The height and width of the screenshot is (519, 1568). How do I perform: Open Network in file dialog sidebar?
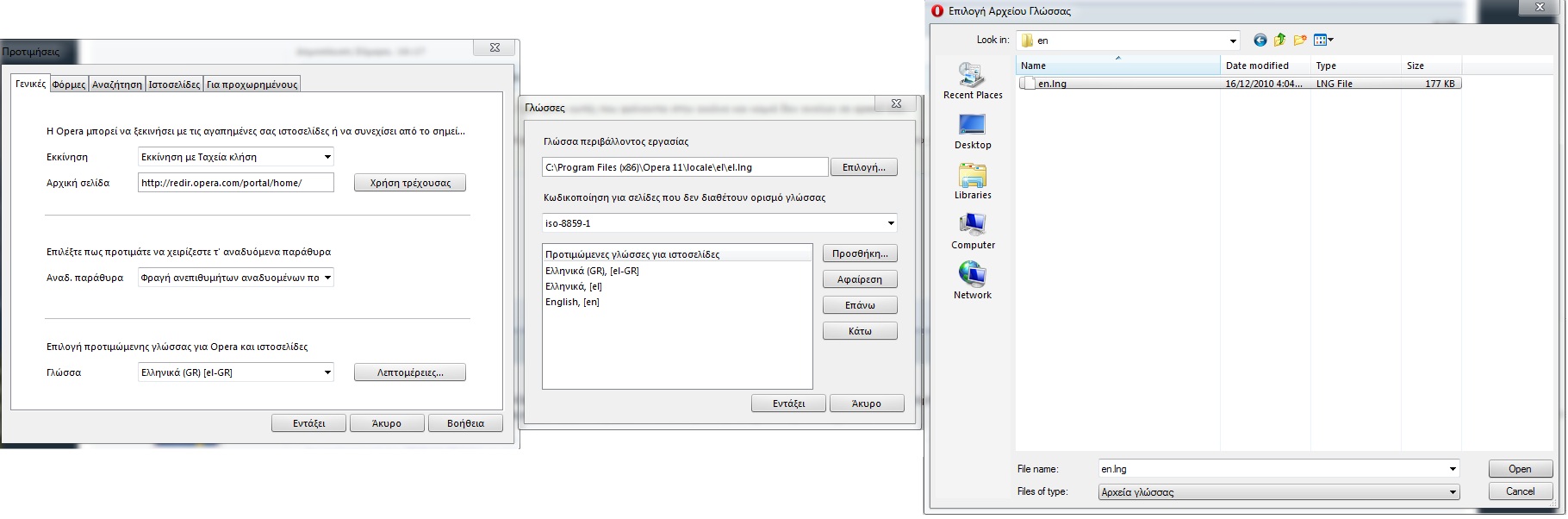(973, 282)
